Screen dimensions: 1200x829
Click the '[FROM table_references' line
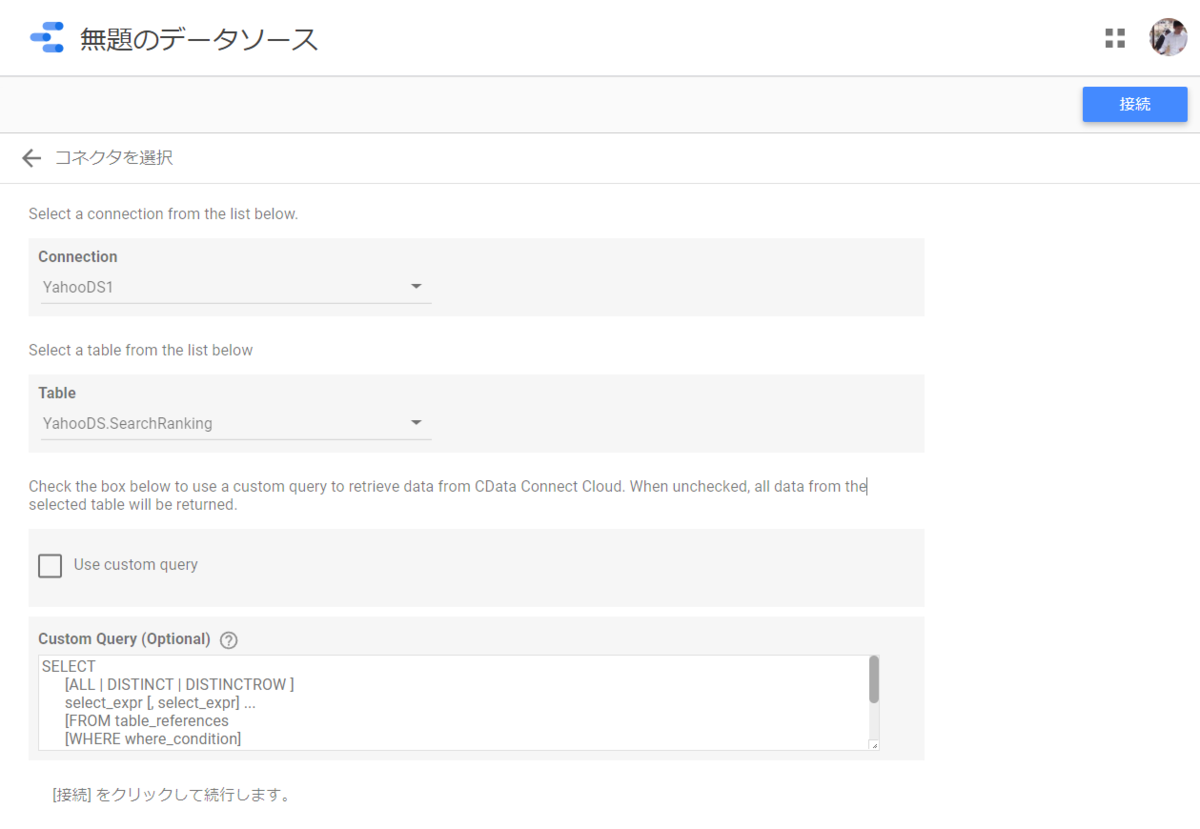tap(147, 721)
